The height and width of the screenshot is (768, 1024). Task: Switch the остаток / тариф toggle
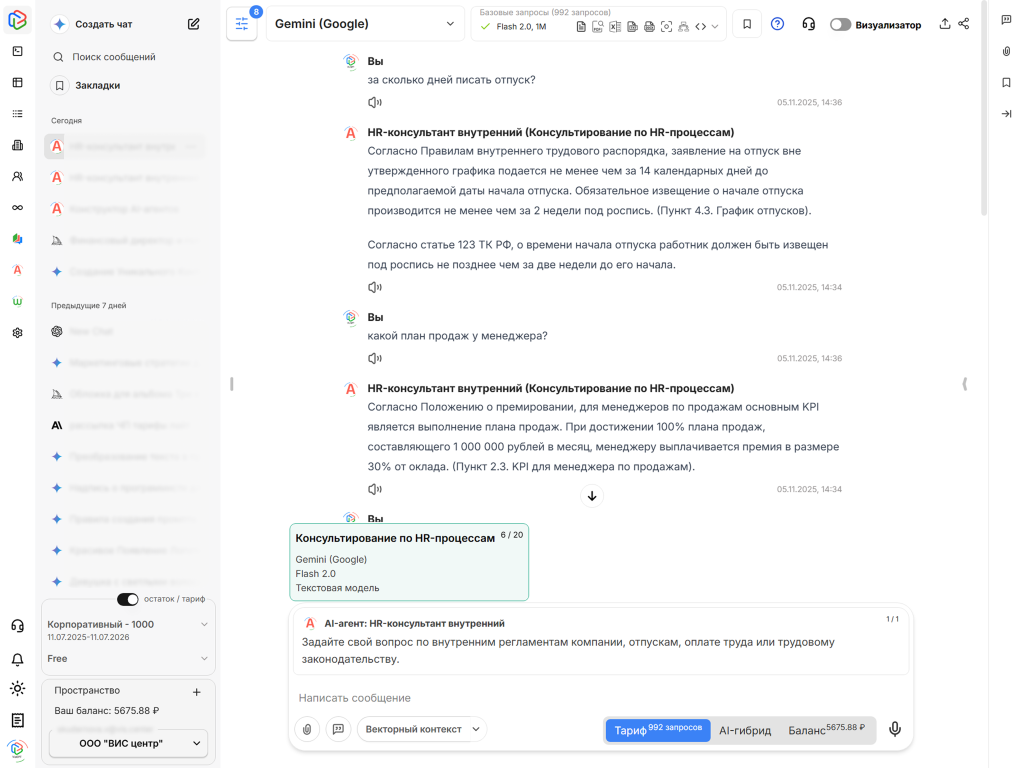click(128, 597)
